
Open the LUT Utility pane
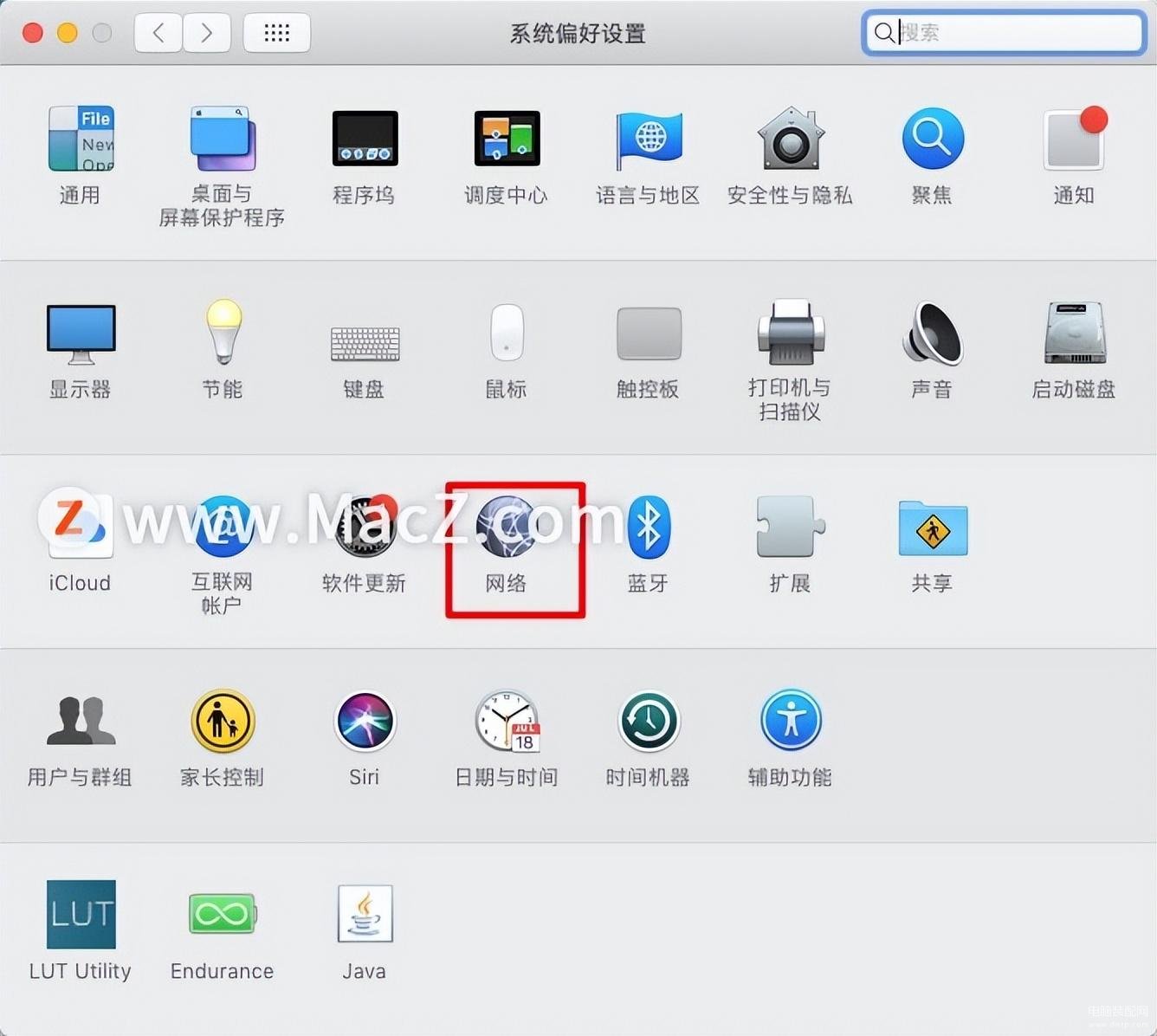[81, 914]
